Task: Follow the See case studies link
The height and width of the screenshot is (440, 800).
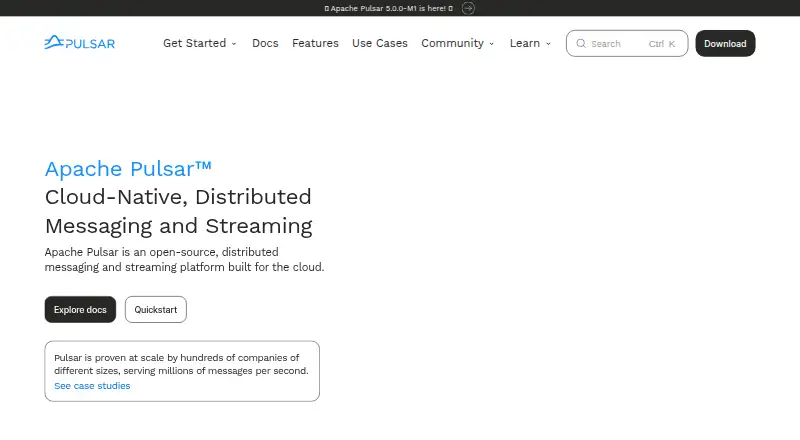Action: [x=92, y=386]
